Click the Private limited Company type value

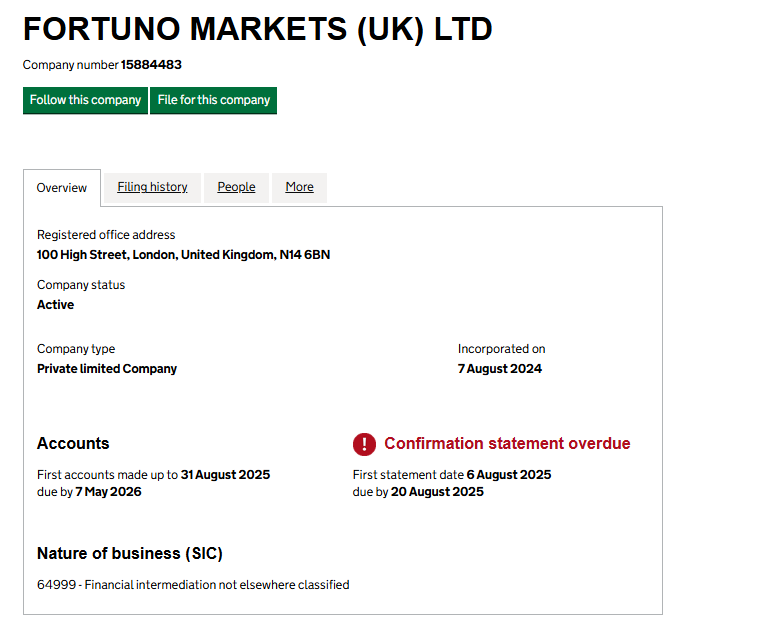(x=107, y=369)
